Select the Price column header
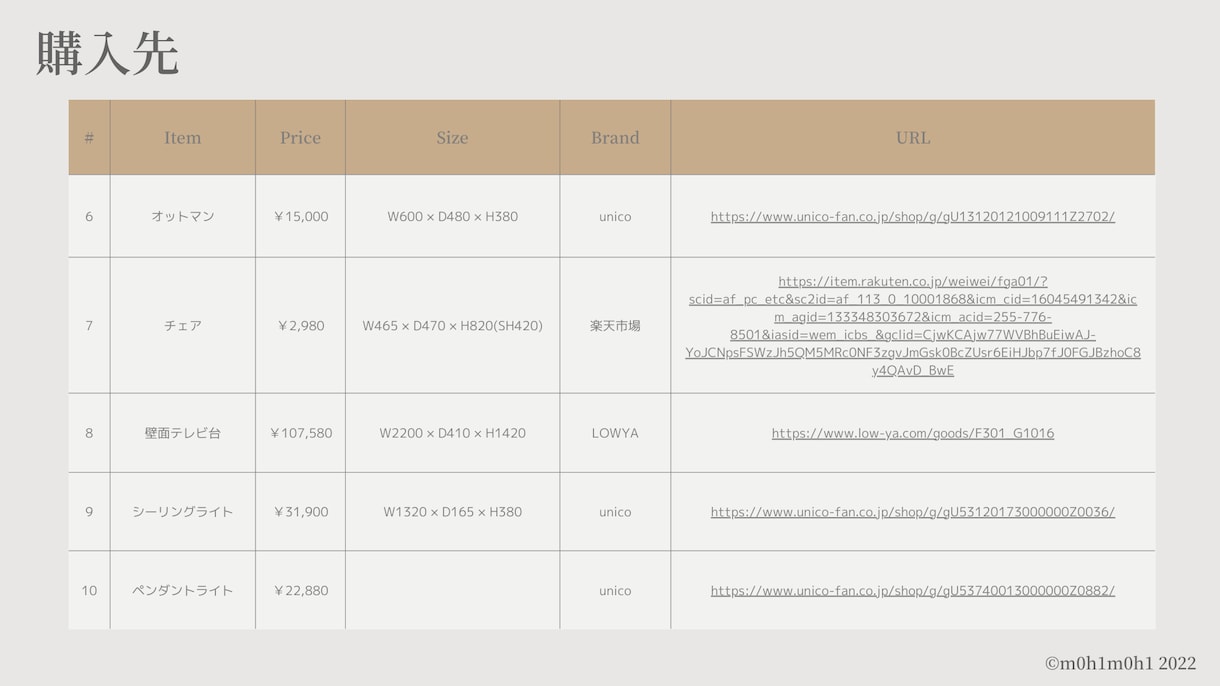1220x686 pixels. point(300,138)
